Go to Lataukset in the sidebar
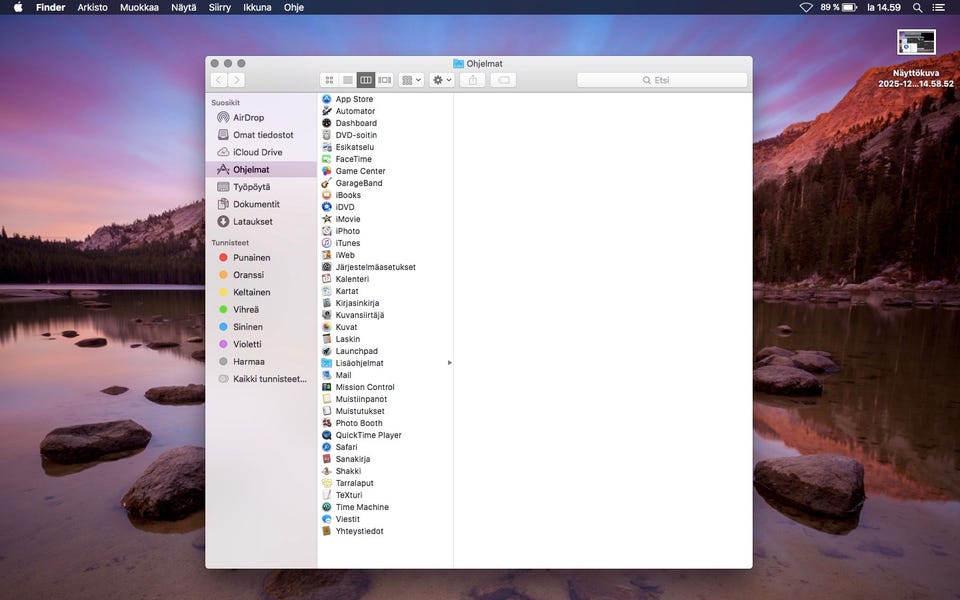960x600 pixels. [252, 222]
